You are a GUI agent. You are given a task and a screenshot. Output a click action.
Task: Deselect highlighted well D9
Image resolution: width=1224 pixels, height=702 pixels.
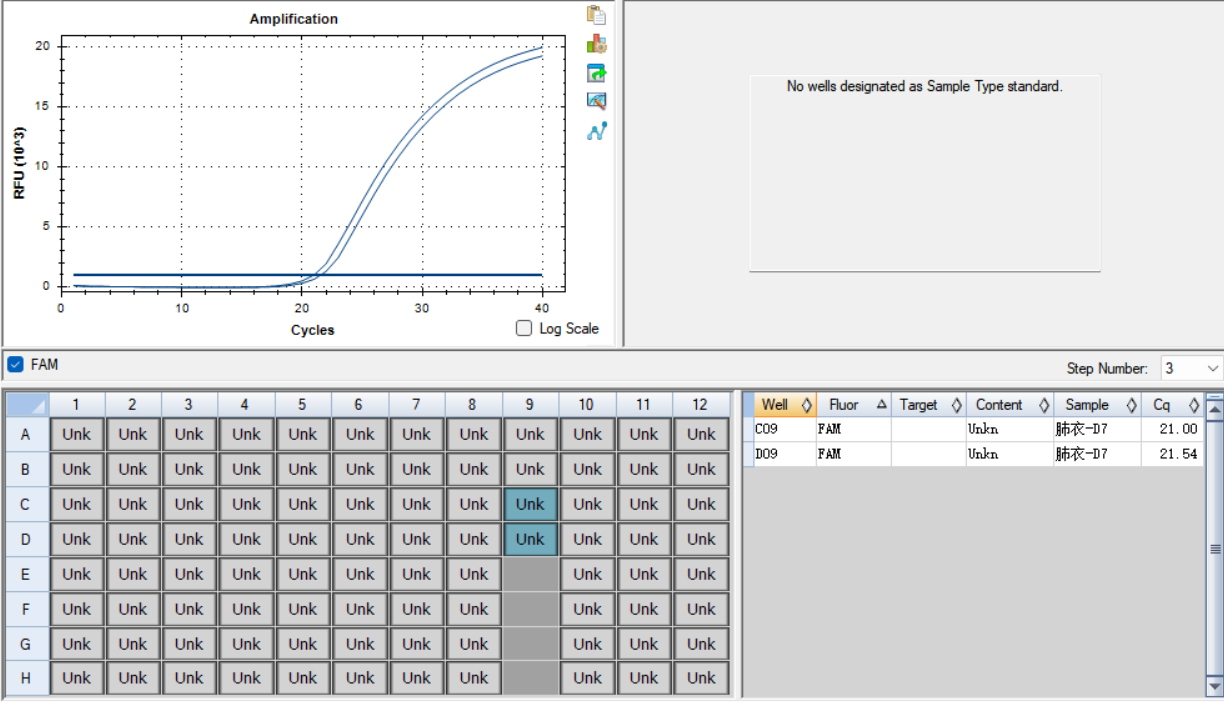(x=530, y=539)
